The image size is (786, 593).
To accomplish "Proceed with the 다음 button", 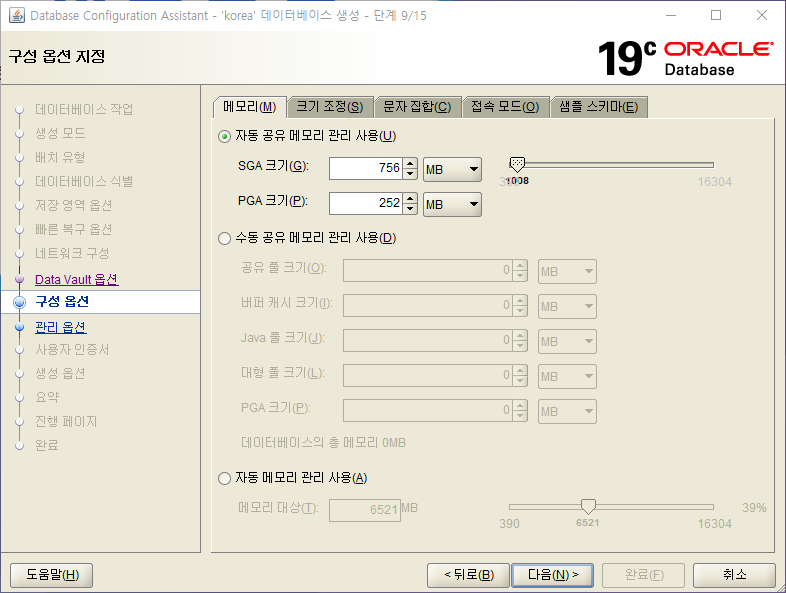I will coord(552,575).
